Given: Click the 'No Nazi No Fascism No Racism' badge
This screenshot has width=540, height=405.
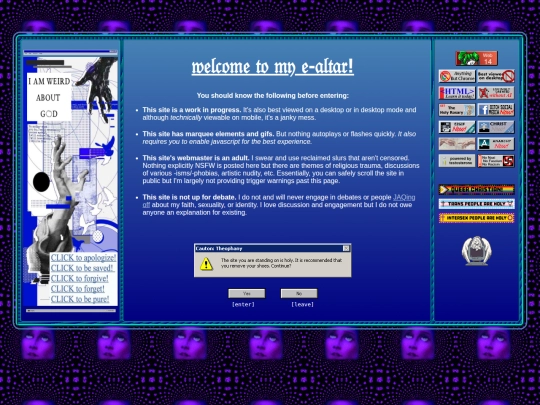Looking at the screenshot, I should click(496, 161).
